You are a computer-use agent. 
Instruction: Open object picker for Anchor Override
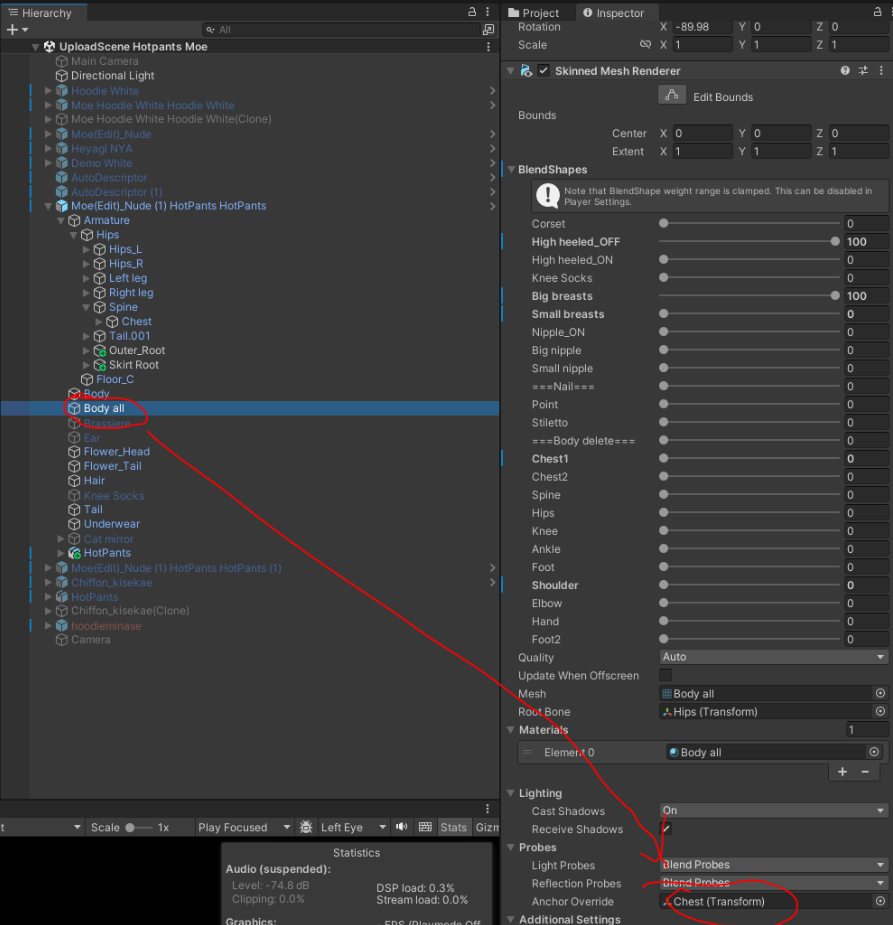pos(880,901)
